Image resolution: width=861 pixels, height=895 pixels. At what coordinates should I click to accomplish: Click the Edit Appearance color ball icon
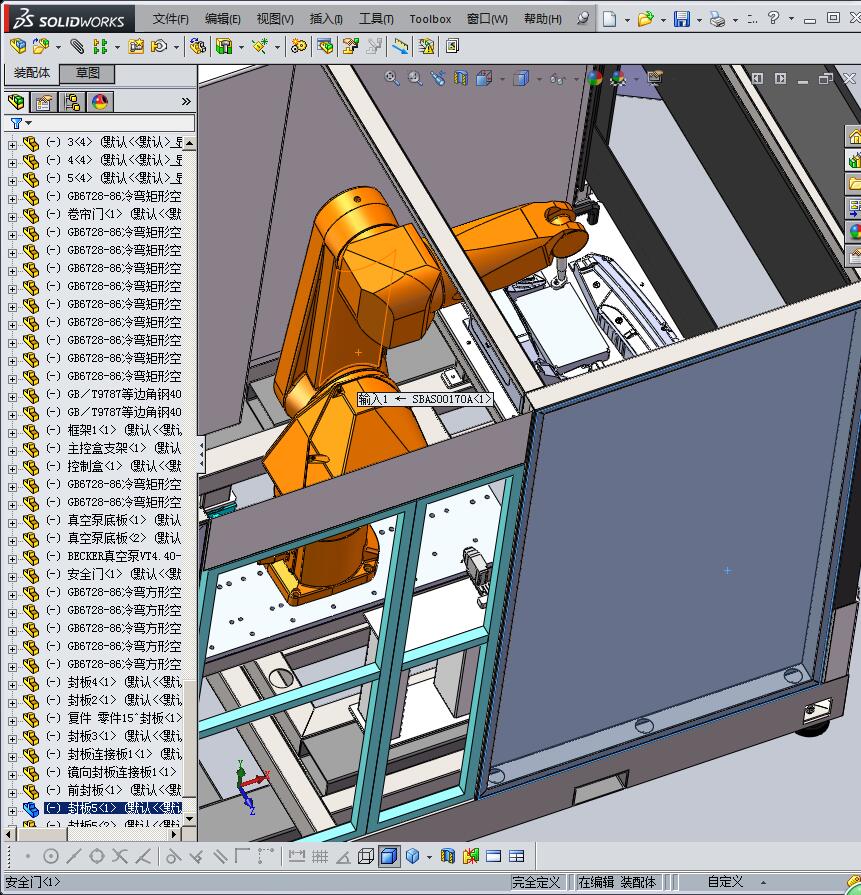pos(594,78)
